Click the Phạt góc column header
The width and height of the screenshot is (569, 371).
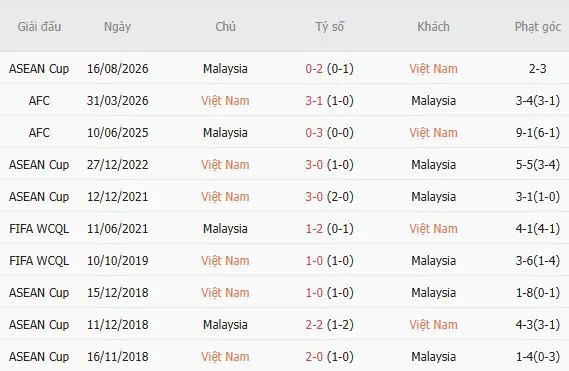tap(537, 27)
